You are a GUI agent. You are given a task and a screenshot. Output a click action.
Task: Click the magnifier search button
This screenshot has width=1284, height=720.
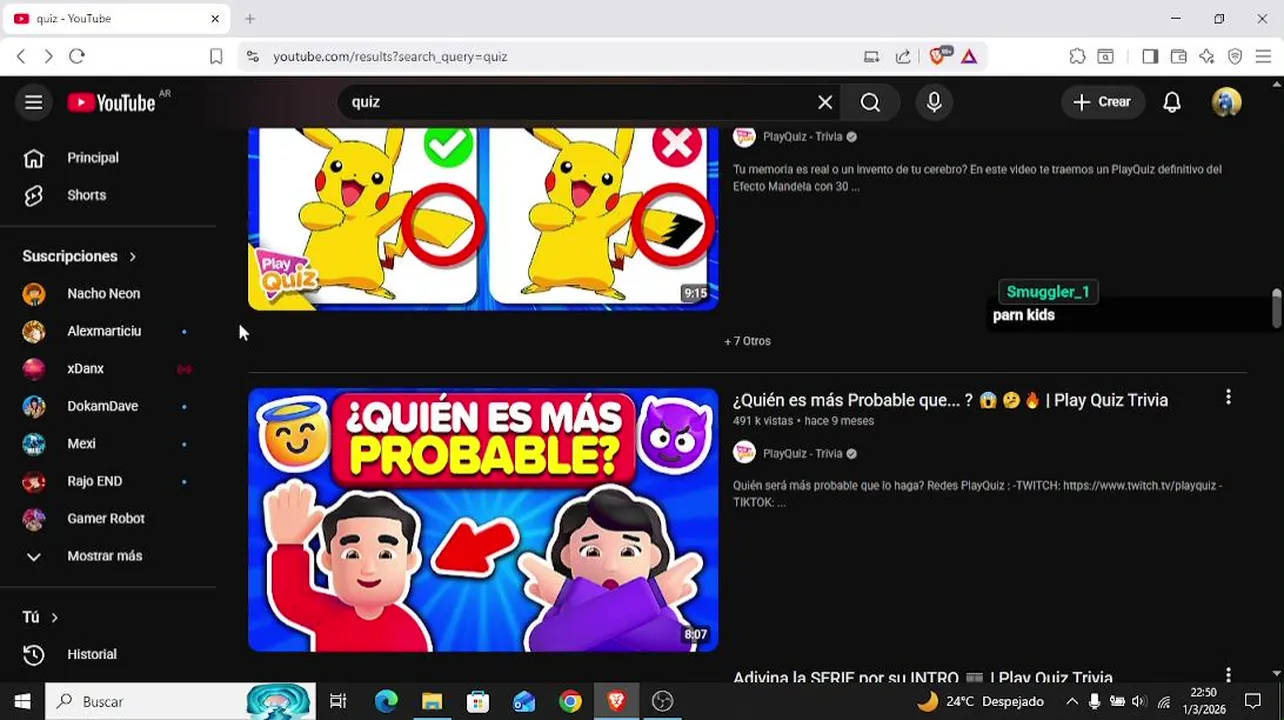tap(870, 102)
